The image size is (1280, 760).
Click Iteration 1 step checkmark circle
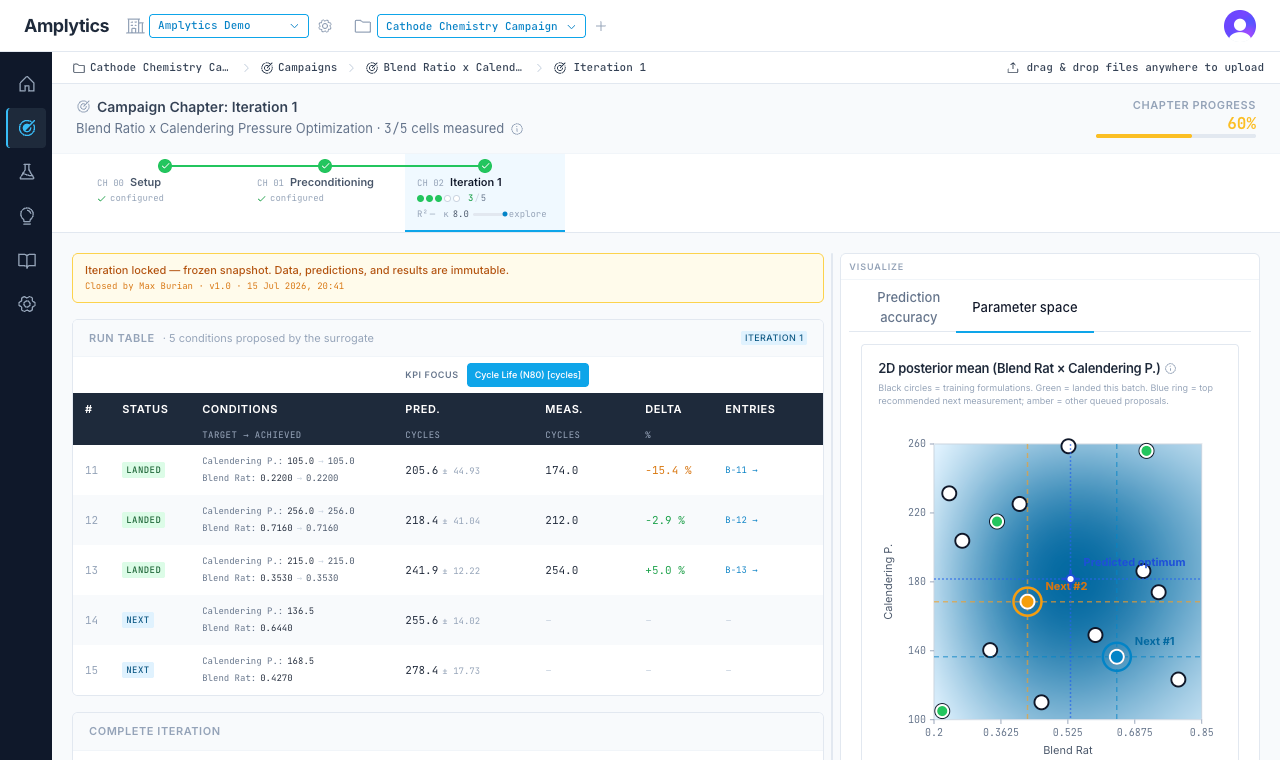485,166
